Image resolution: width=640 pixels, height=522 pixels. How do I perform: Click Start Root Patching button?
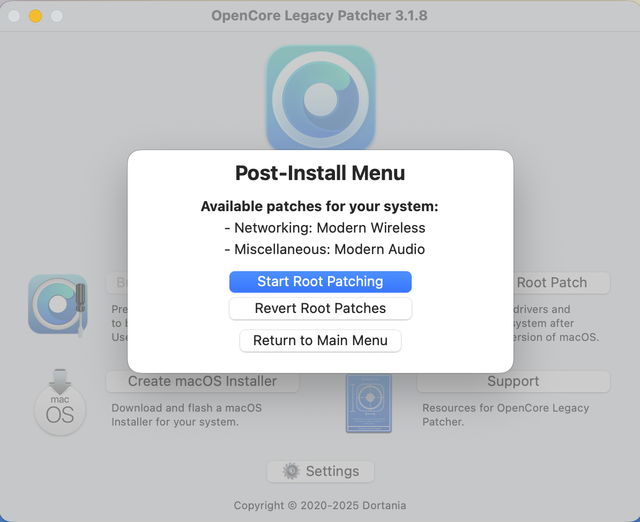pos(320,282)
